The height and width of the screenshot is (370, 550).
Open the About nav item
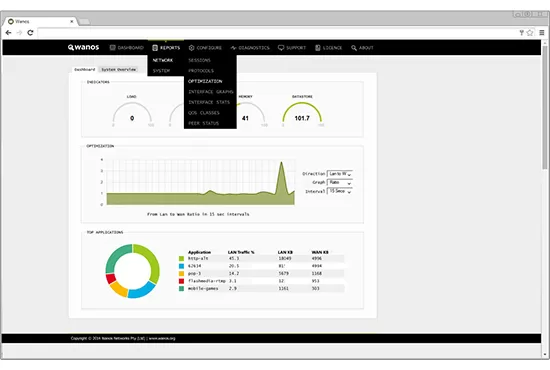(x=362, y=48)
